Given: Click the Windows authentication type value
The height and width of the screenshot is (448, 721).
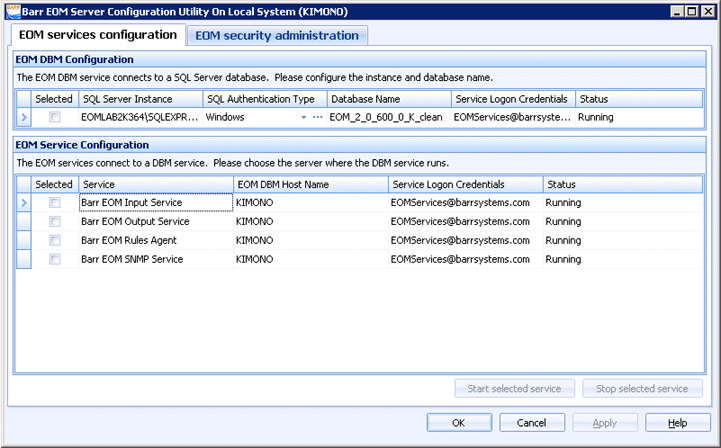Looking at the screenshot, I should (225, 117).
